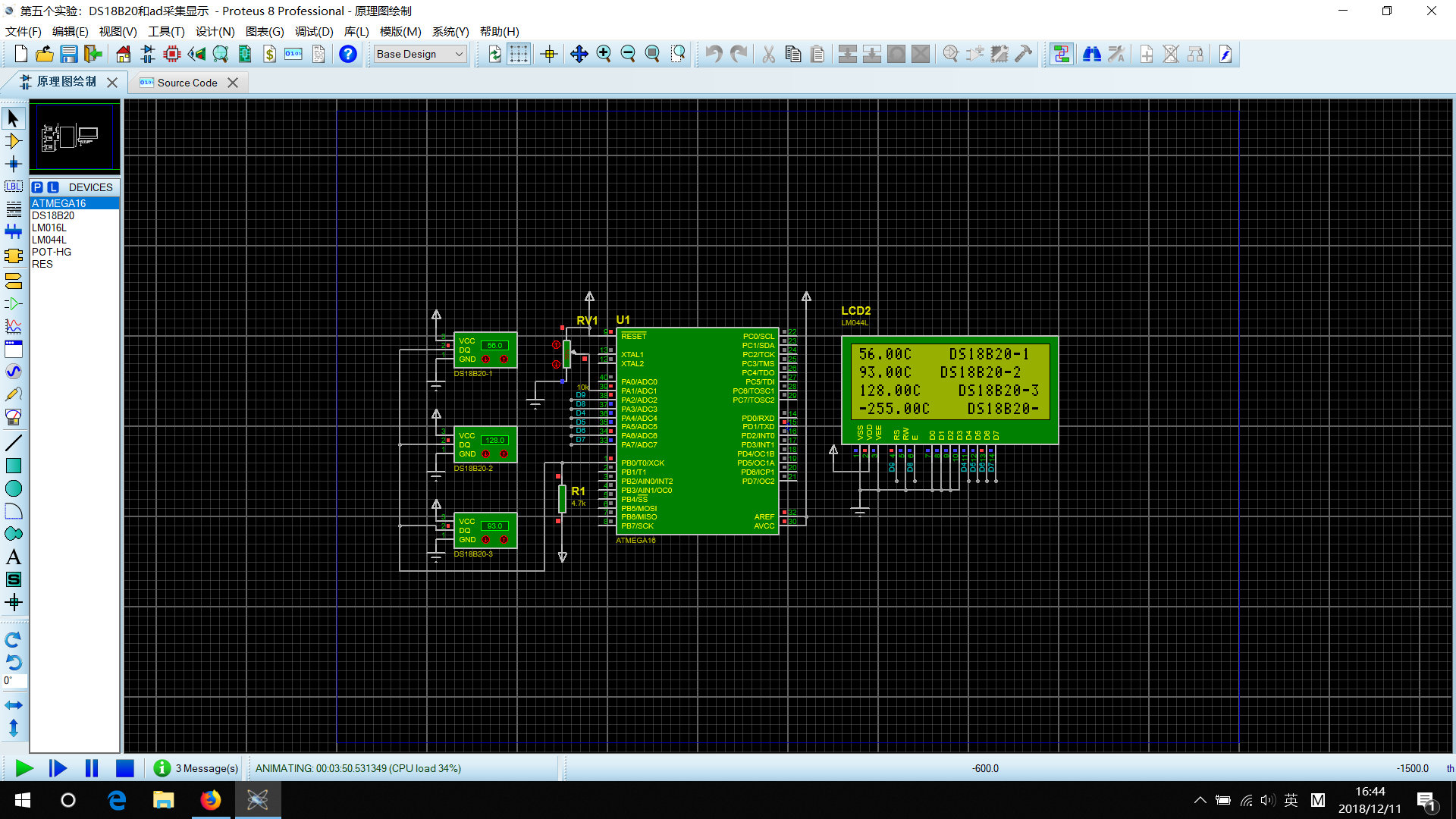Click the overview thumbnail of the schematic
The height and width of the screenshot is (819, 1456).
pos(74,136)
